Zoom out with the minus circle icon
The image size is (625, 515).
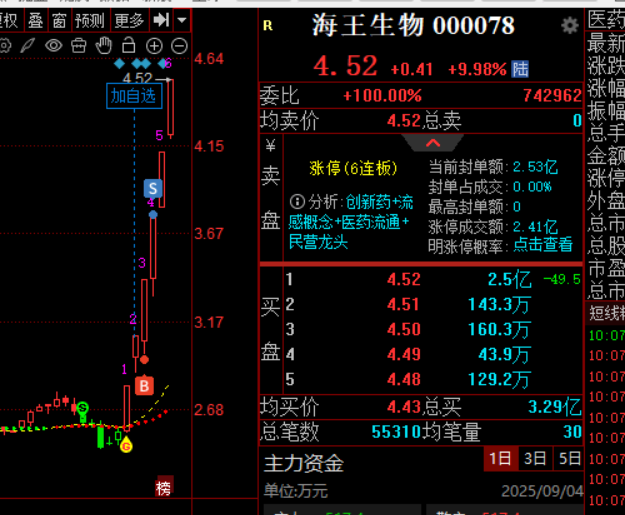(x=179, y=46)
